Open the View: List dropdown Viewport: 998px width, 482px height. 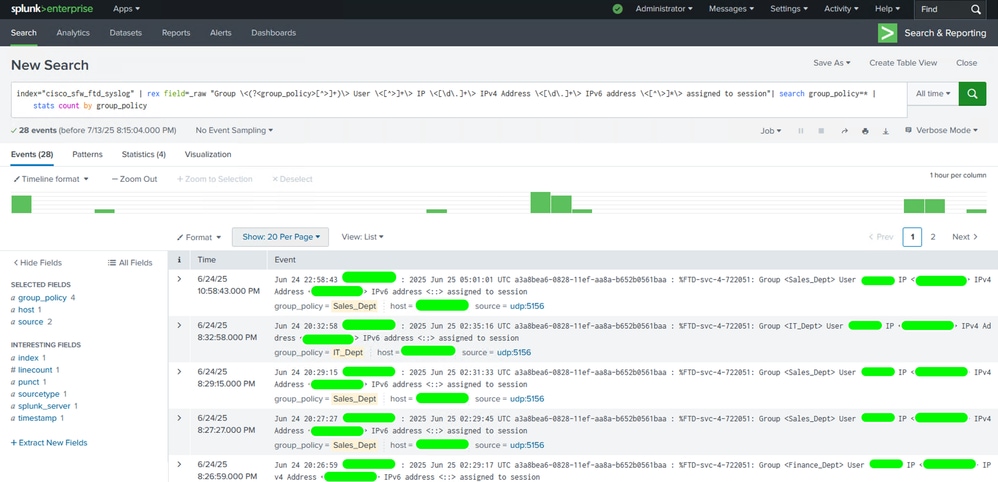pos(363,237)
